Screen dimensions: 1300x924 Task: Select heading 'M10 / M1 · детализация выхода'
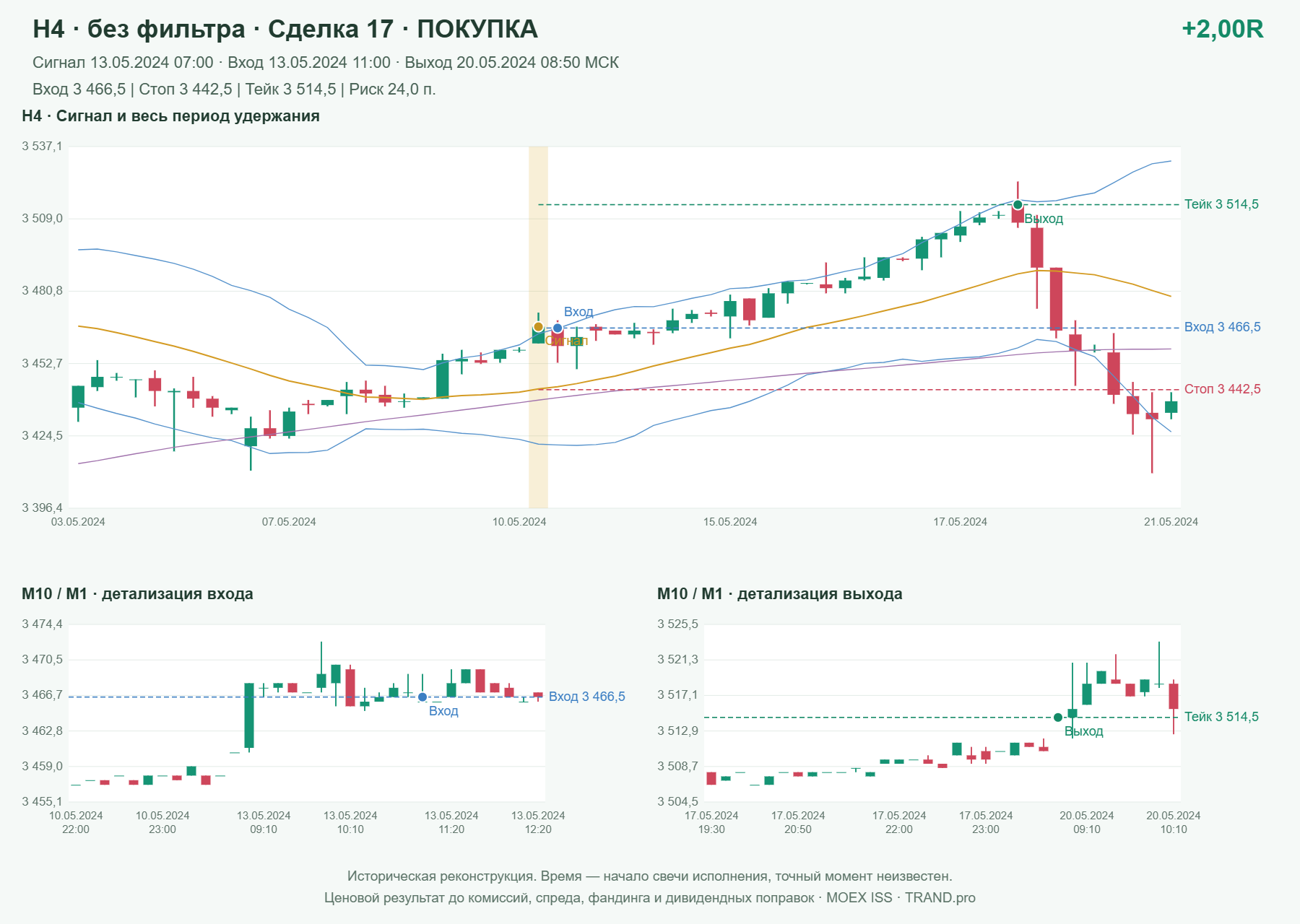[x=780, y=594]
